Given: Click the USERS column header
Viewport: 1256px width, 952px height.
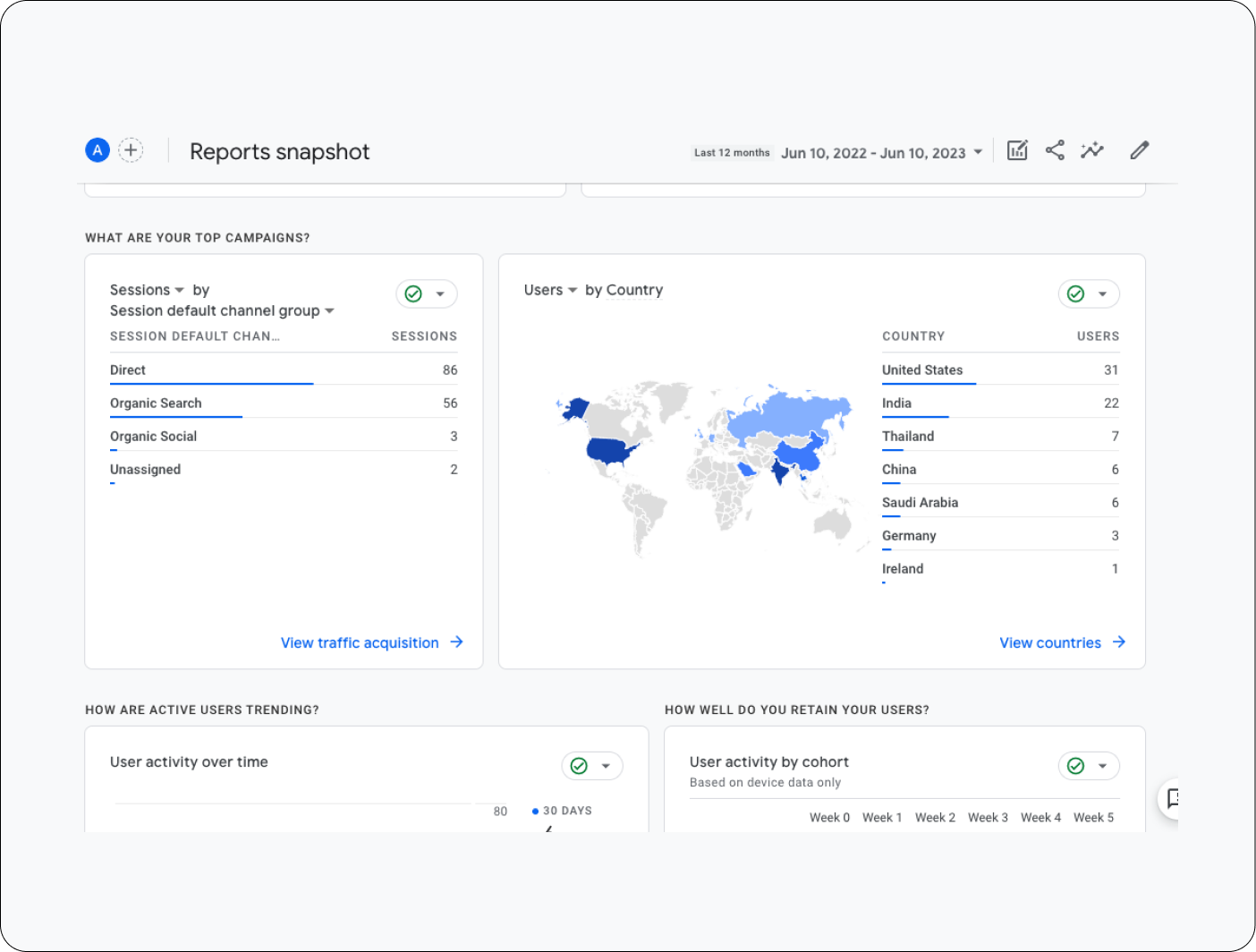Looking at the screenshot, I should [1098, 336].
